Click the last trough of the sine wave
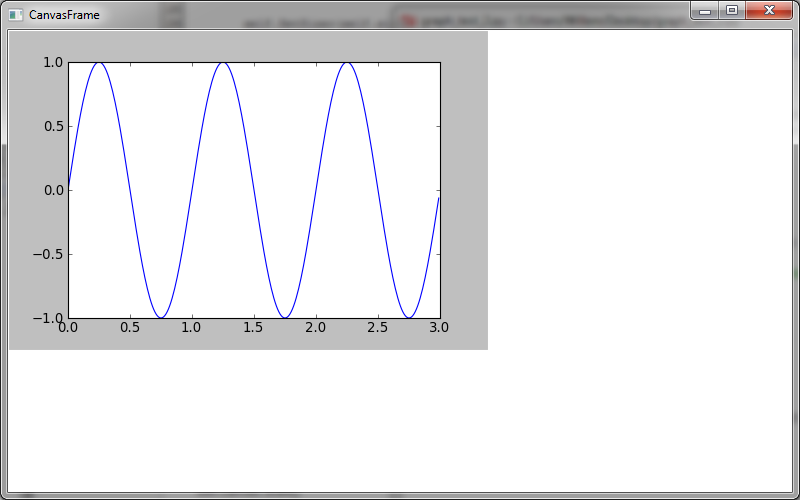 (408, 317)
